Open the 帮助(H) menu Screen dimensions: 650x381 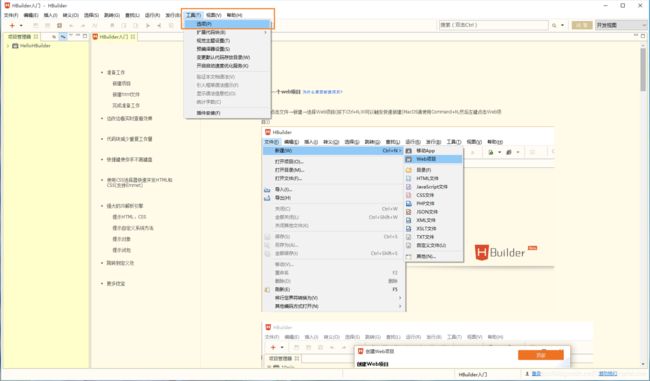(x=235, y=15)
